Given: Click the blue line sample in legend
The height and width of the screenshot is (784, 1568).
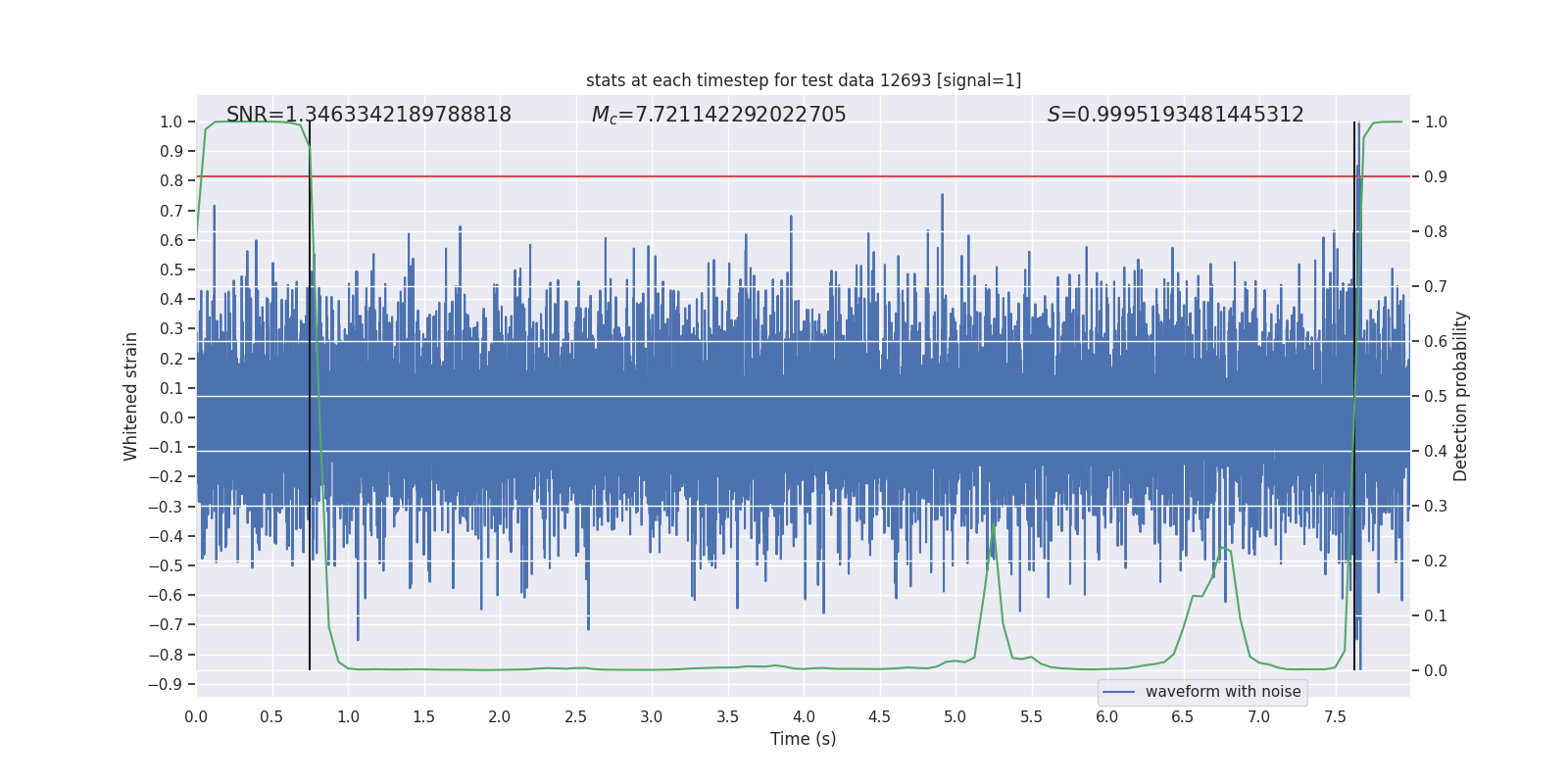Looking at the screenshot, I should [1118, 692].
